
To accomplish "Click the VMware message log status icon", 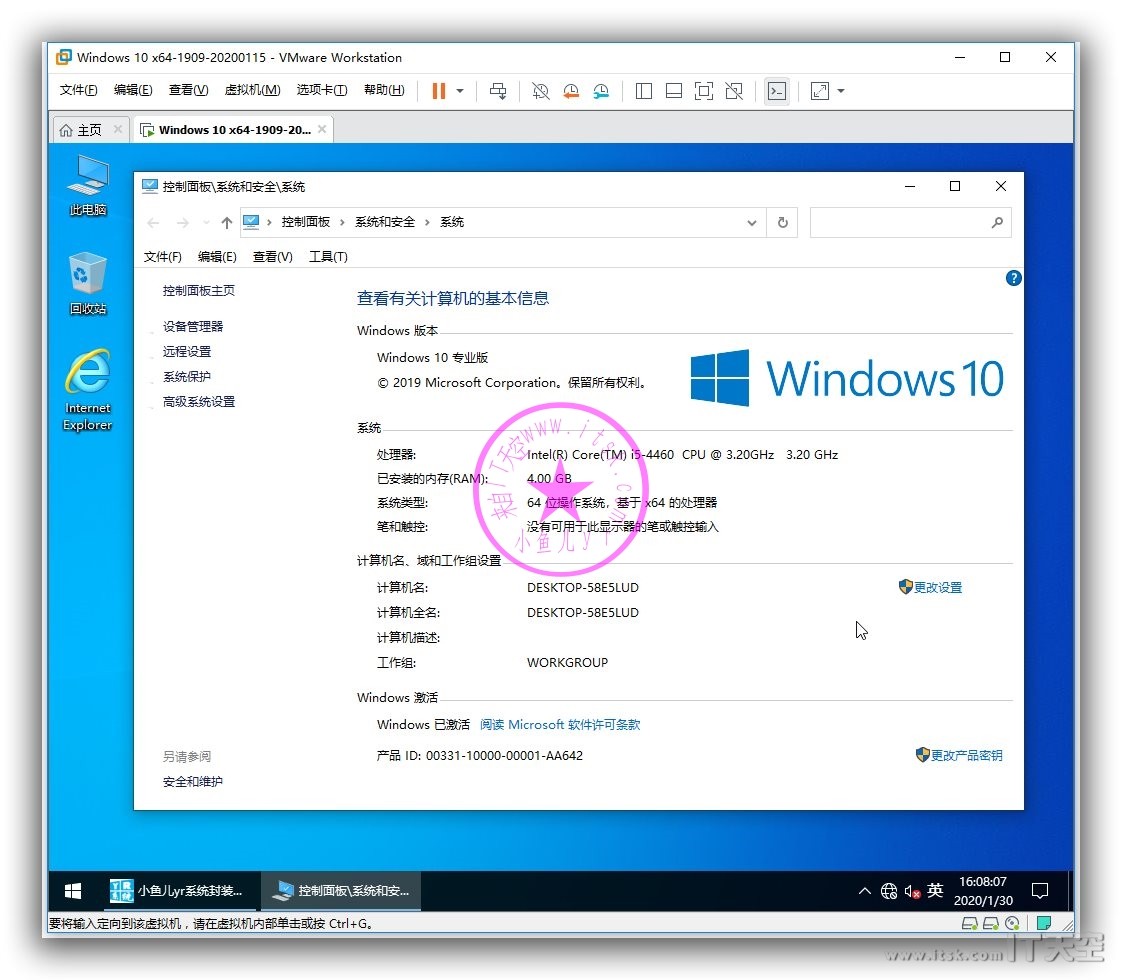I will point(1044,923).
